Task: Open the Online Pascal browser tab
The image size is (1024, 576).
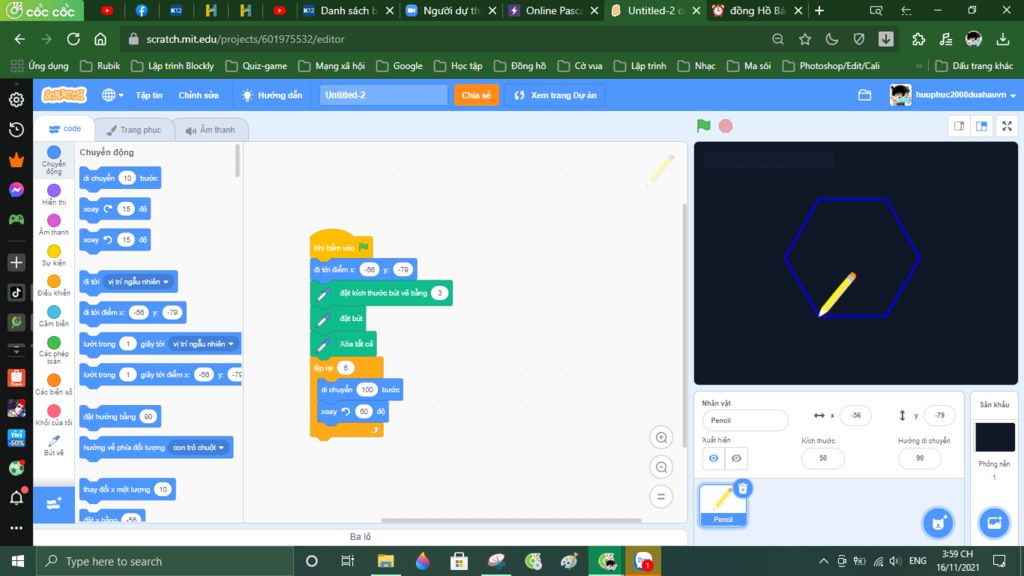Action: [554, 10]
